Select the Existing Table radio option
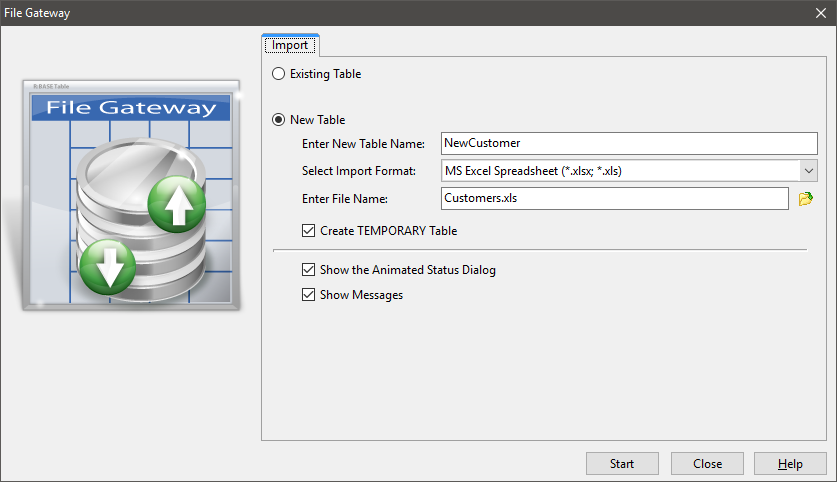Screen dimensions: 837x482 [x=279, y=74]
